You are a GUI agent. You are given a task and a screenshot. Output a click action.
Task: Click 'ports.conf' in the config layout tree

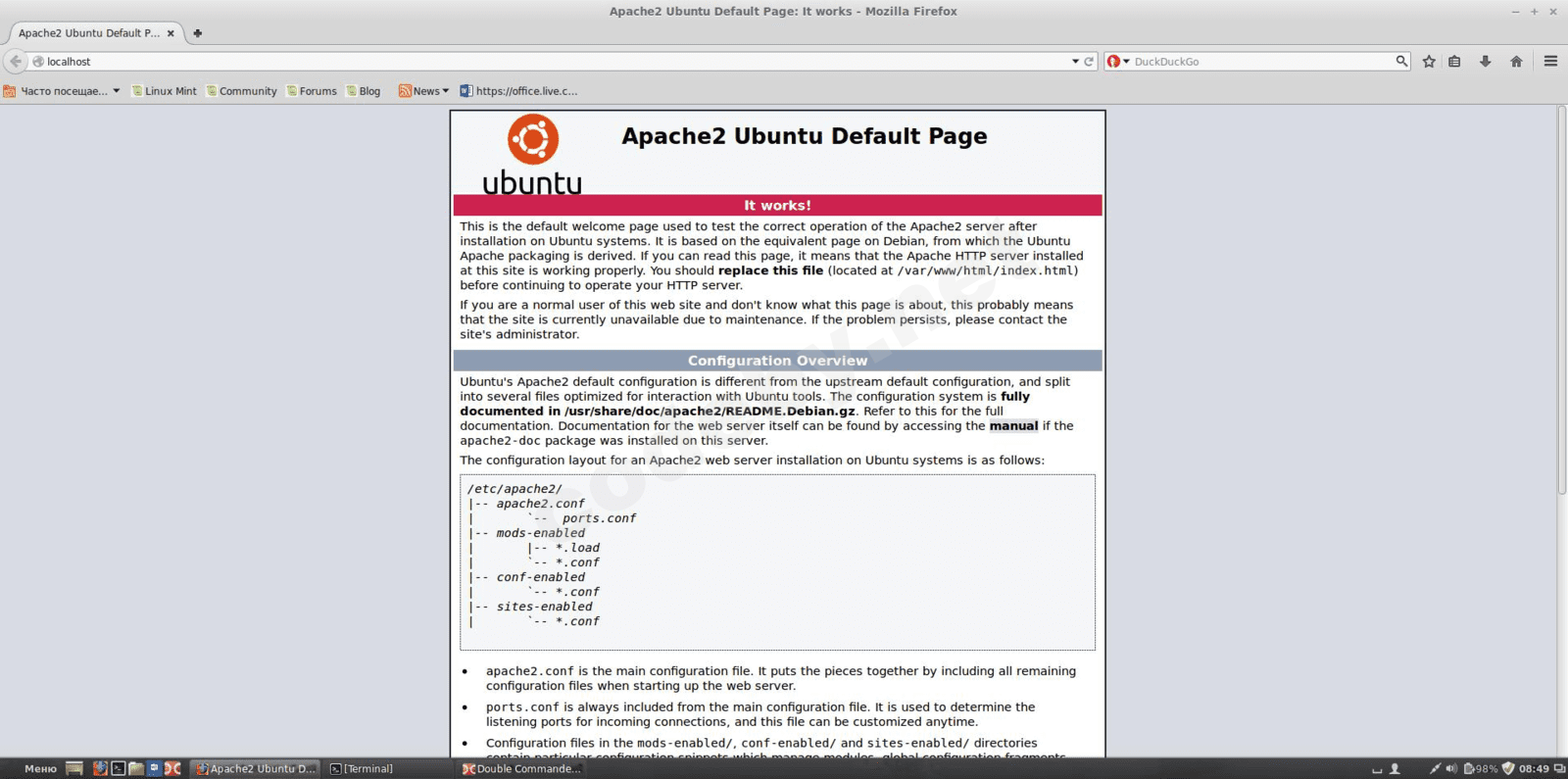pos(599,518)
